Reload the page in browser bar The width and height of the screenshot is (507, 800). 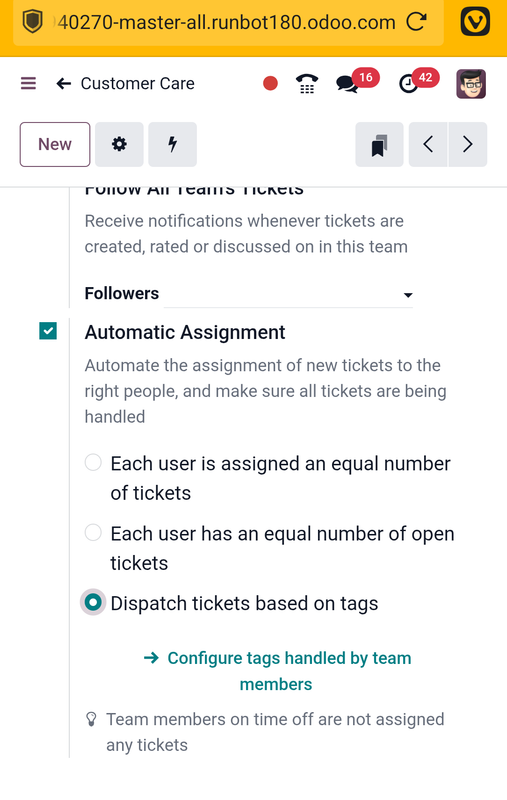pos(416,21)
